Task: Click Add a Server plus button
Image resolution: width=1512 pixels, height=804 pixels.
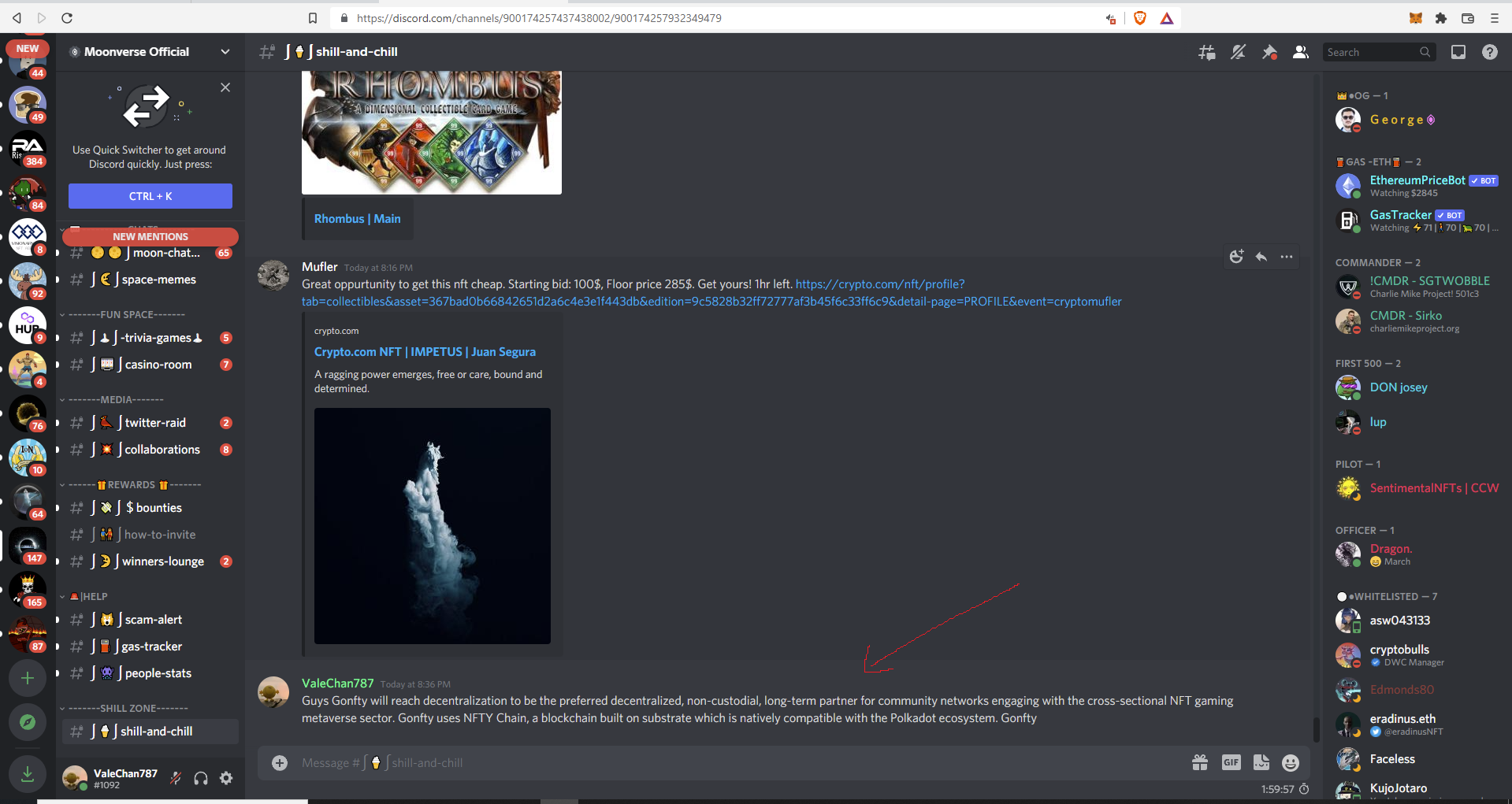Action: (28, 678)
